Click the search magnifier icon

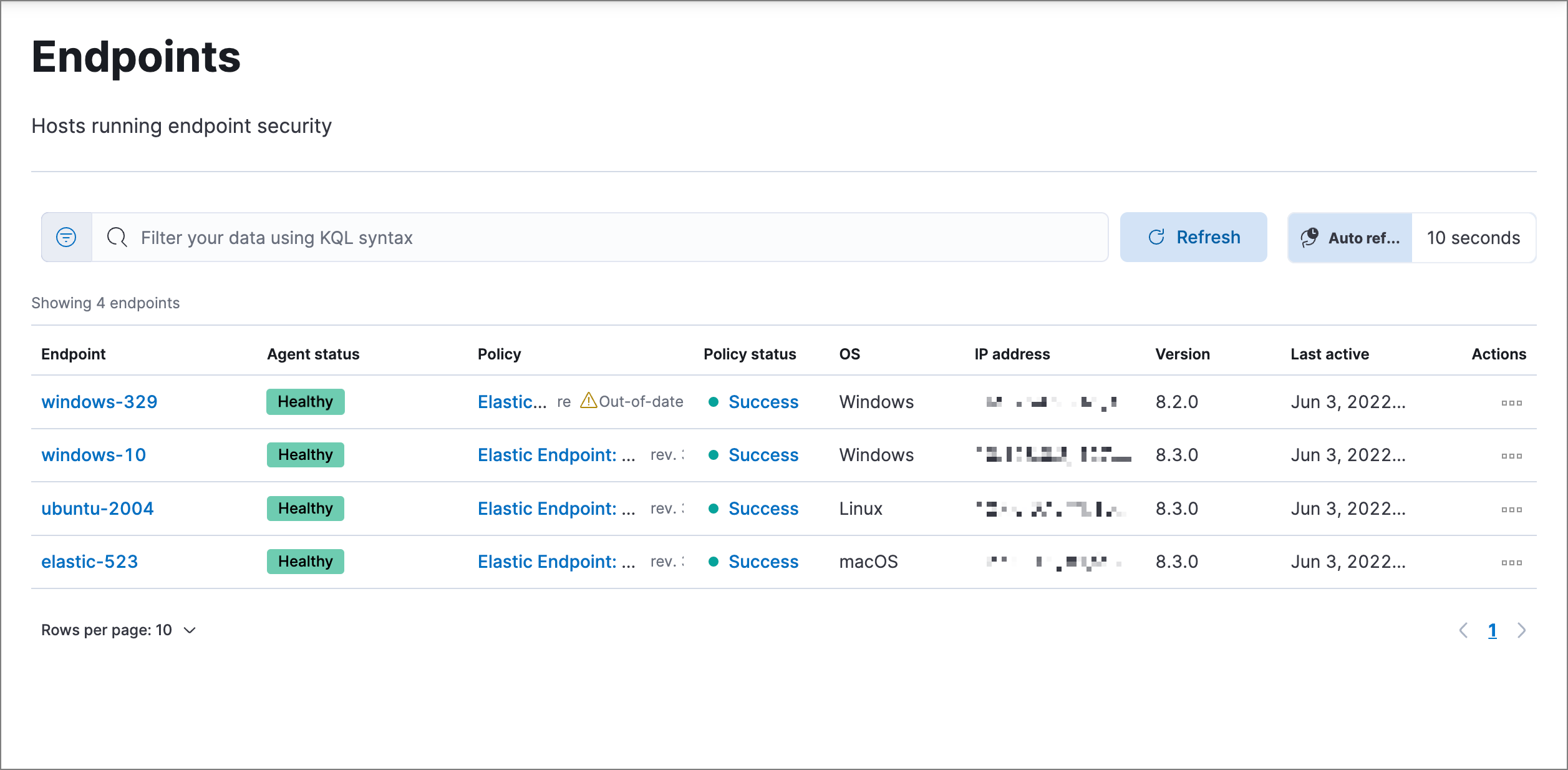pyautogui.click(x=116, y=237)
